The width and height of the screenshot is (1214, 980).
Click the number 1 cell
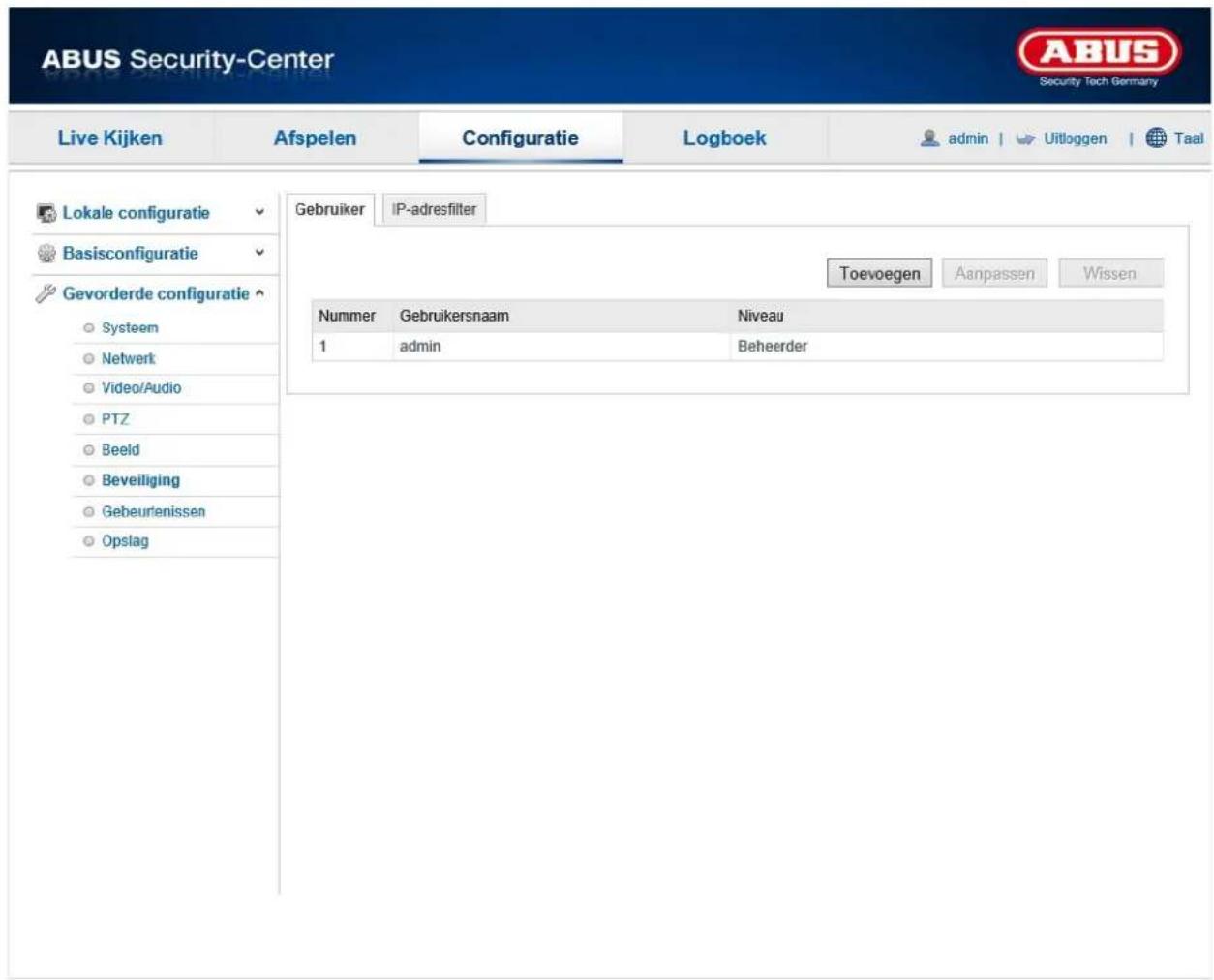click(x=323, y=346)
